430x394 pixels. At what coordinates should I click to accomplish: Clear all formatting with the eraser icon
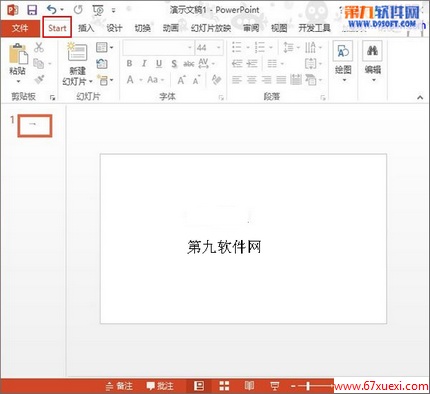[x=216, y=80]
